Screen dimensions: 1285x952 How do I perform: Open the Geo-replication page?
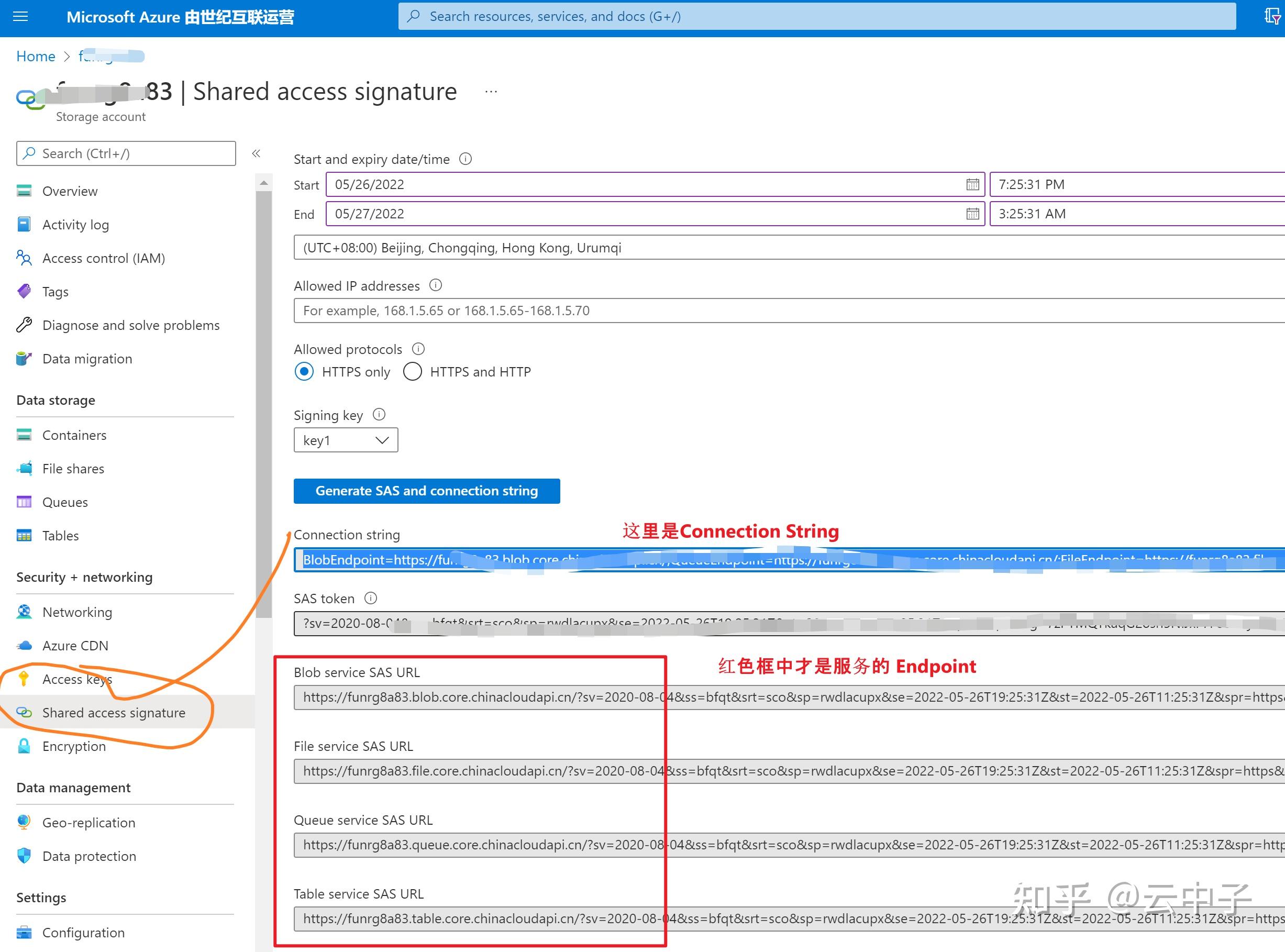pyautogui.click(x=88, y=822)
